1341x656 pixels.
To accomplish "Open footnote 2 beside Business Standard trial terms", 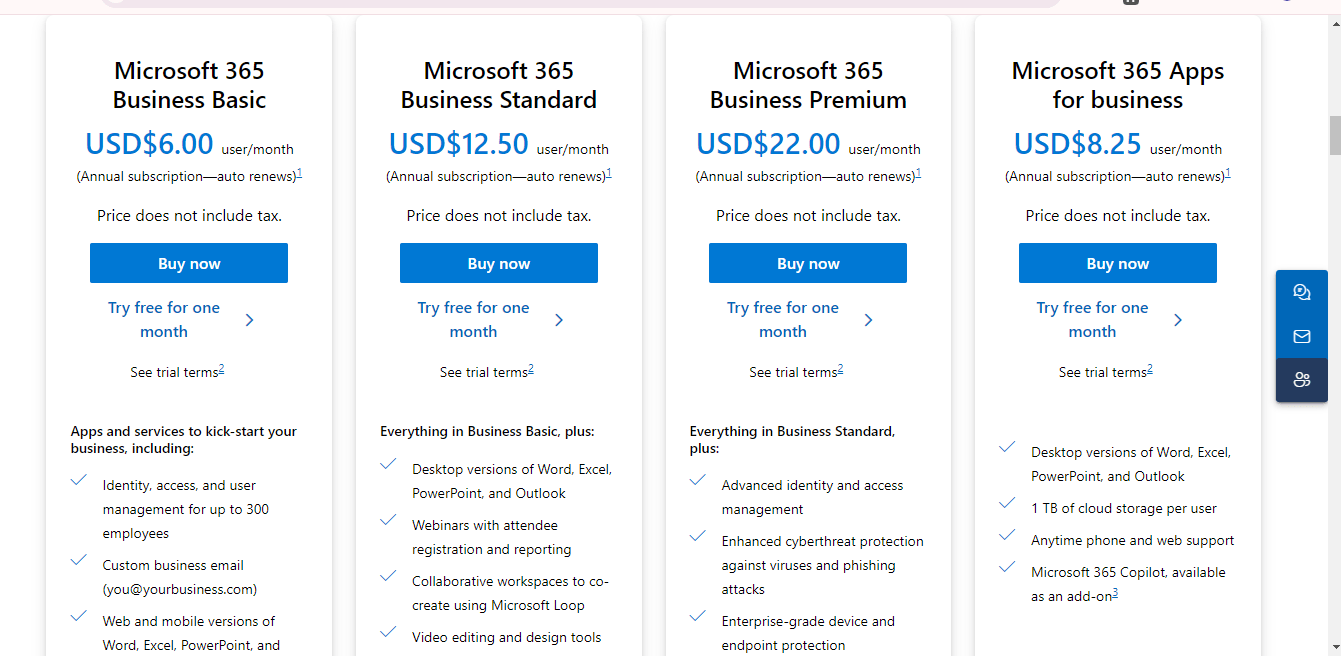I will (531, 368).
